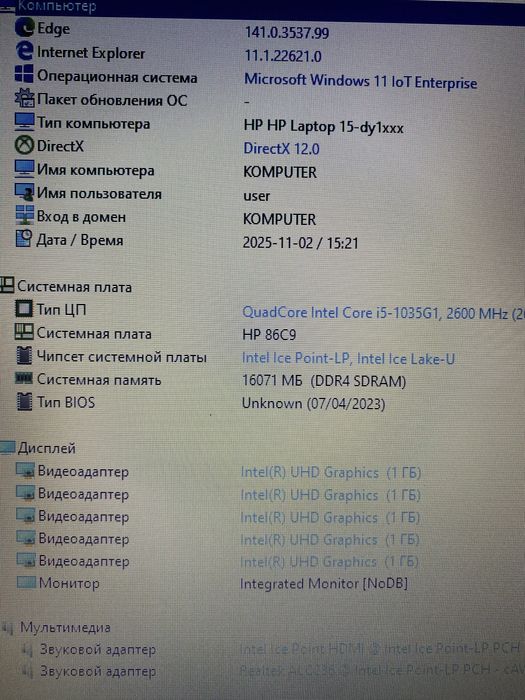Image resolution: width=525 pixels, height=700 pixels.
Task: Select the Пакет обновления ОС label
Action: pos(112,100)
